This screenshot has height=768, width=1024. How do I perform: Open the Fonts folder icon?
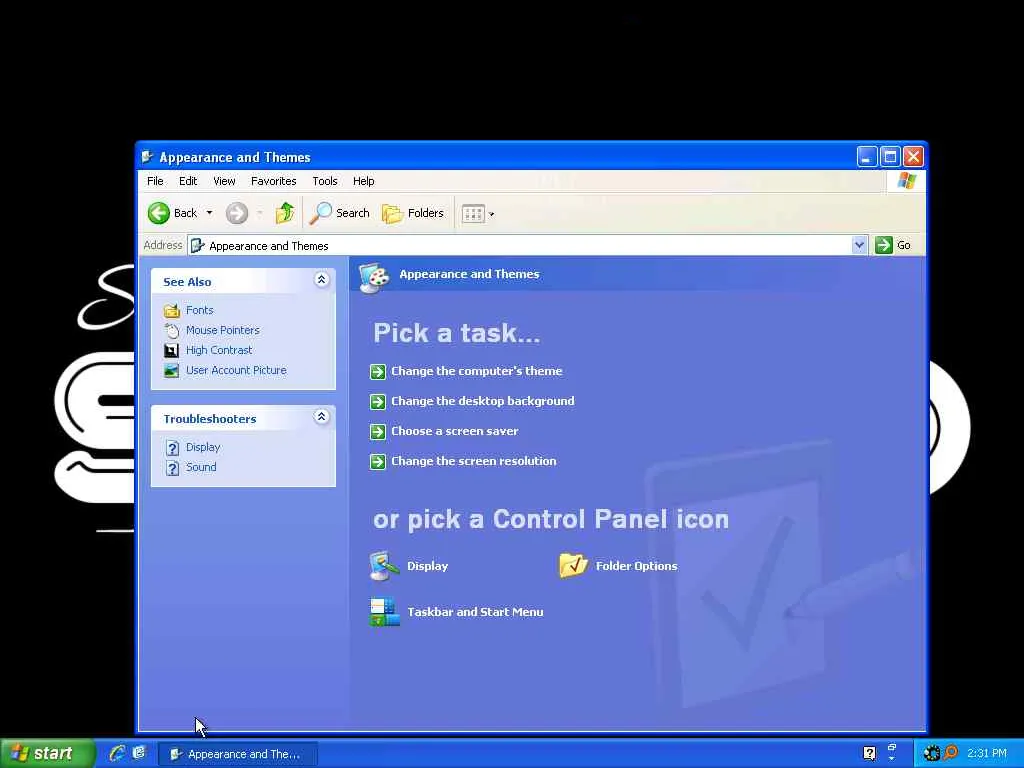pos(172,310)
